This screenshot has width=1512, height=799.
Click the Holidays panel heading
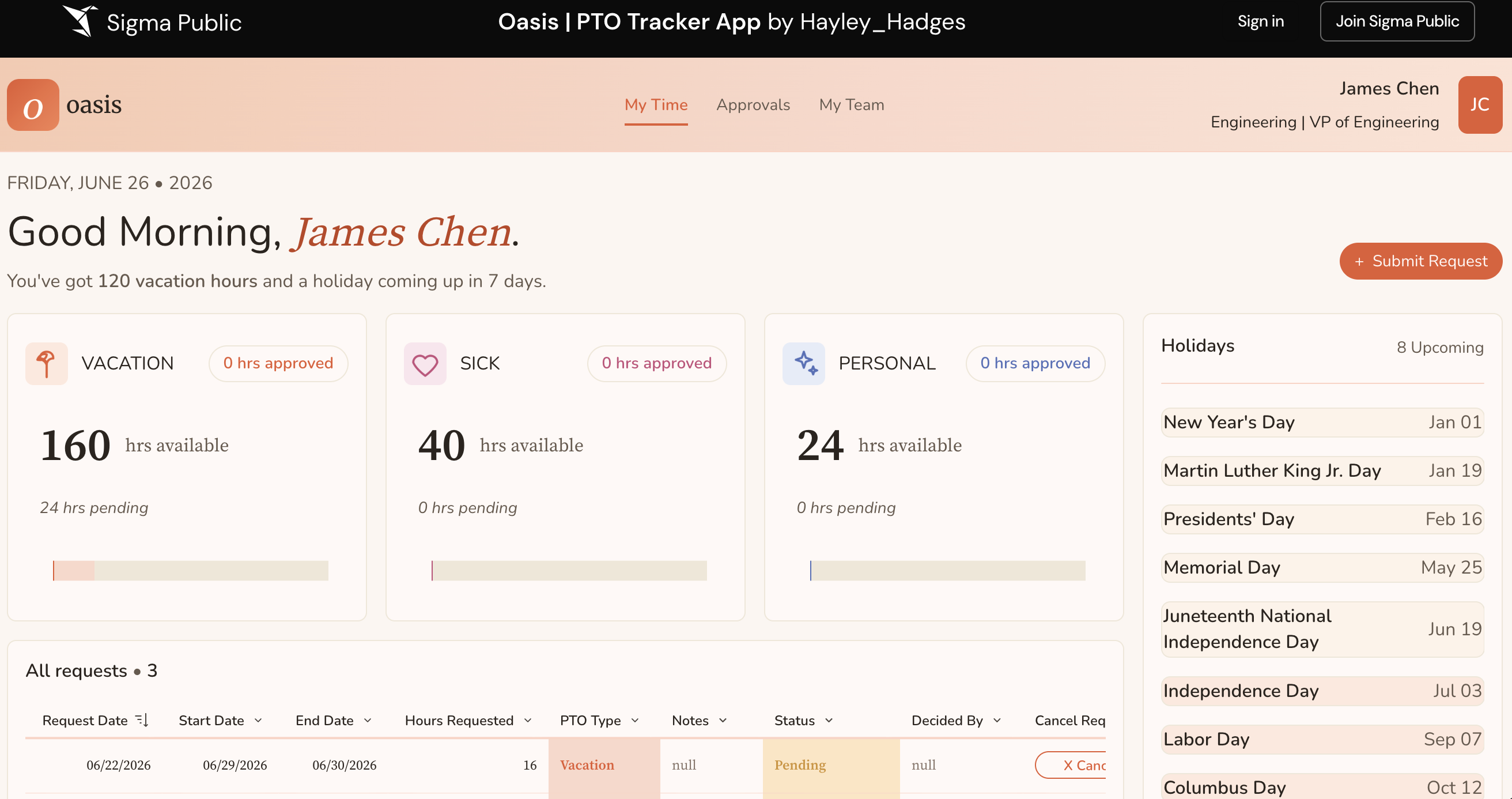[1198, 346]
